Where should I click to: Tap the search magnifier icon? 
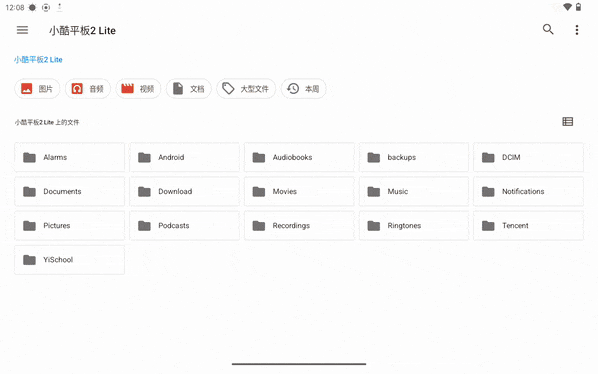pos(548,29)
